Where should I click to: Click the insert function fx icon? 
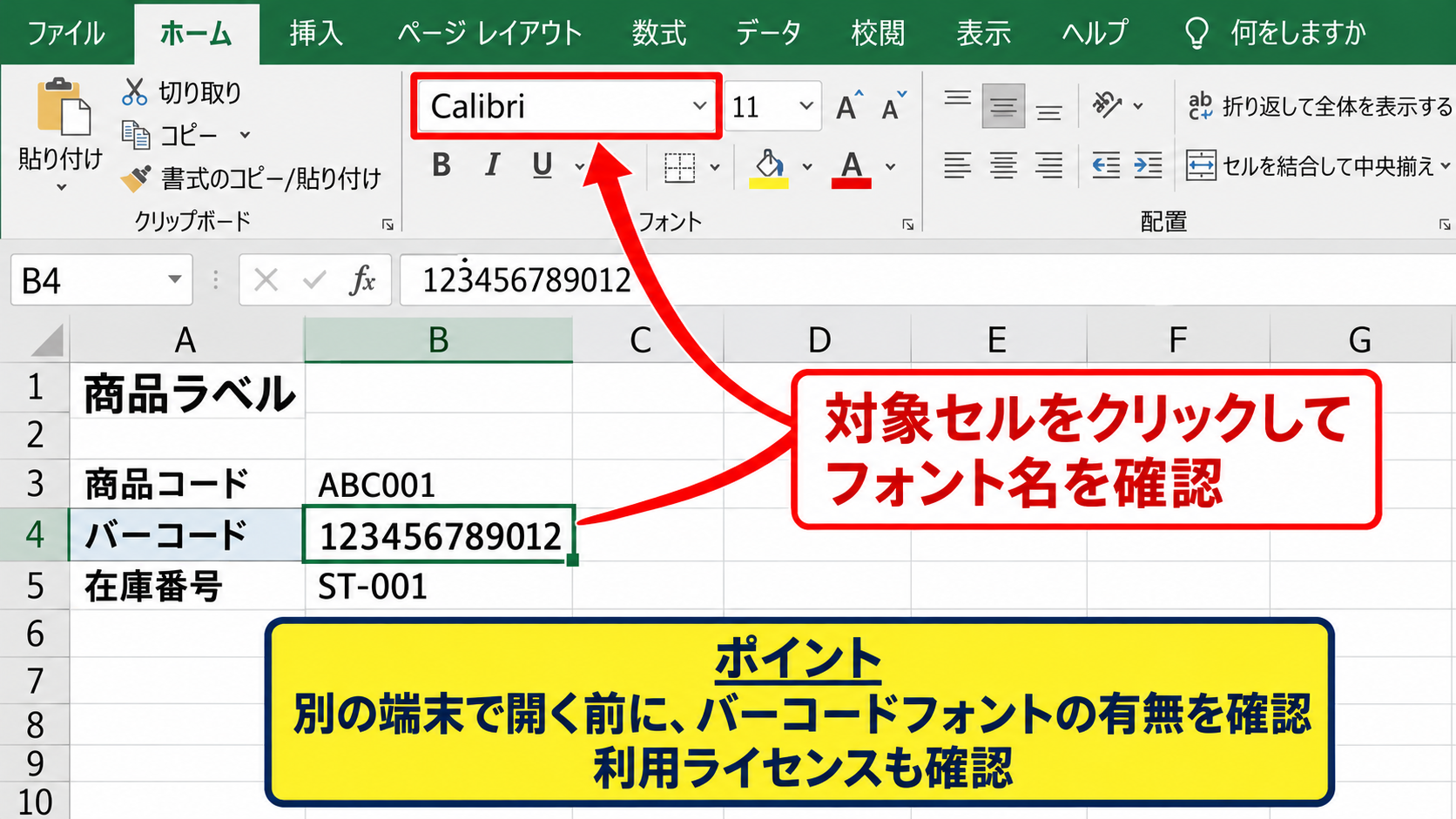[362, 280]
